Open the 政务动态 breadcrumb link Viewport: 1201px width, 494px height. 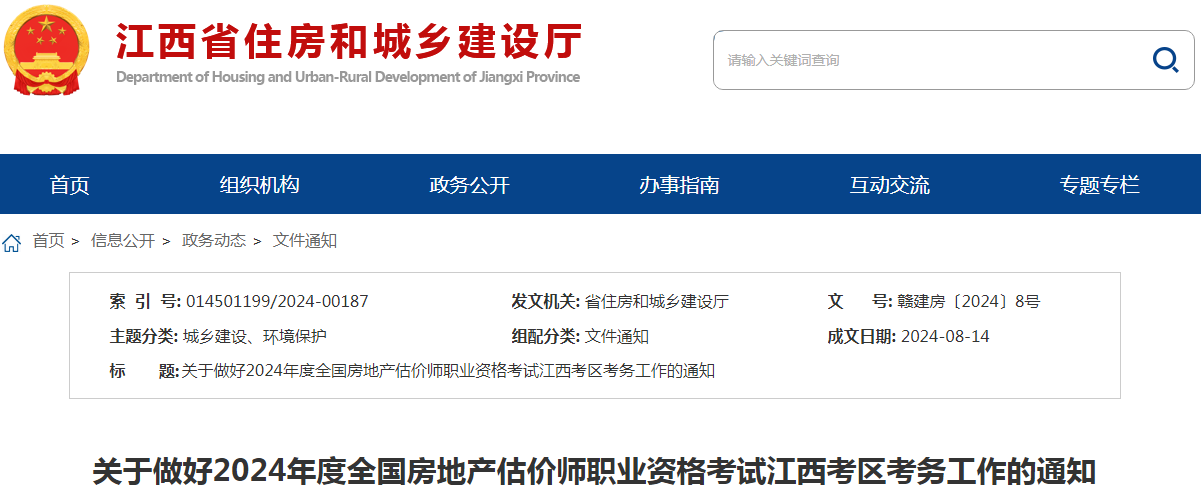pos(213,241)
